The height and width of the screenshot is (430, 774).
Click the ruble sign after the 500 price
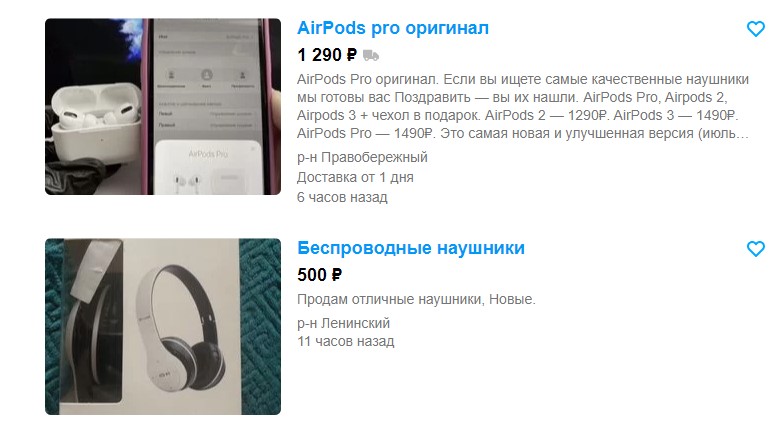(x=336, y=275)
